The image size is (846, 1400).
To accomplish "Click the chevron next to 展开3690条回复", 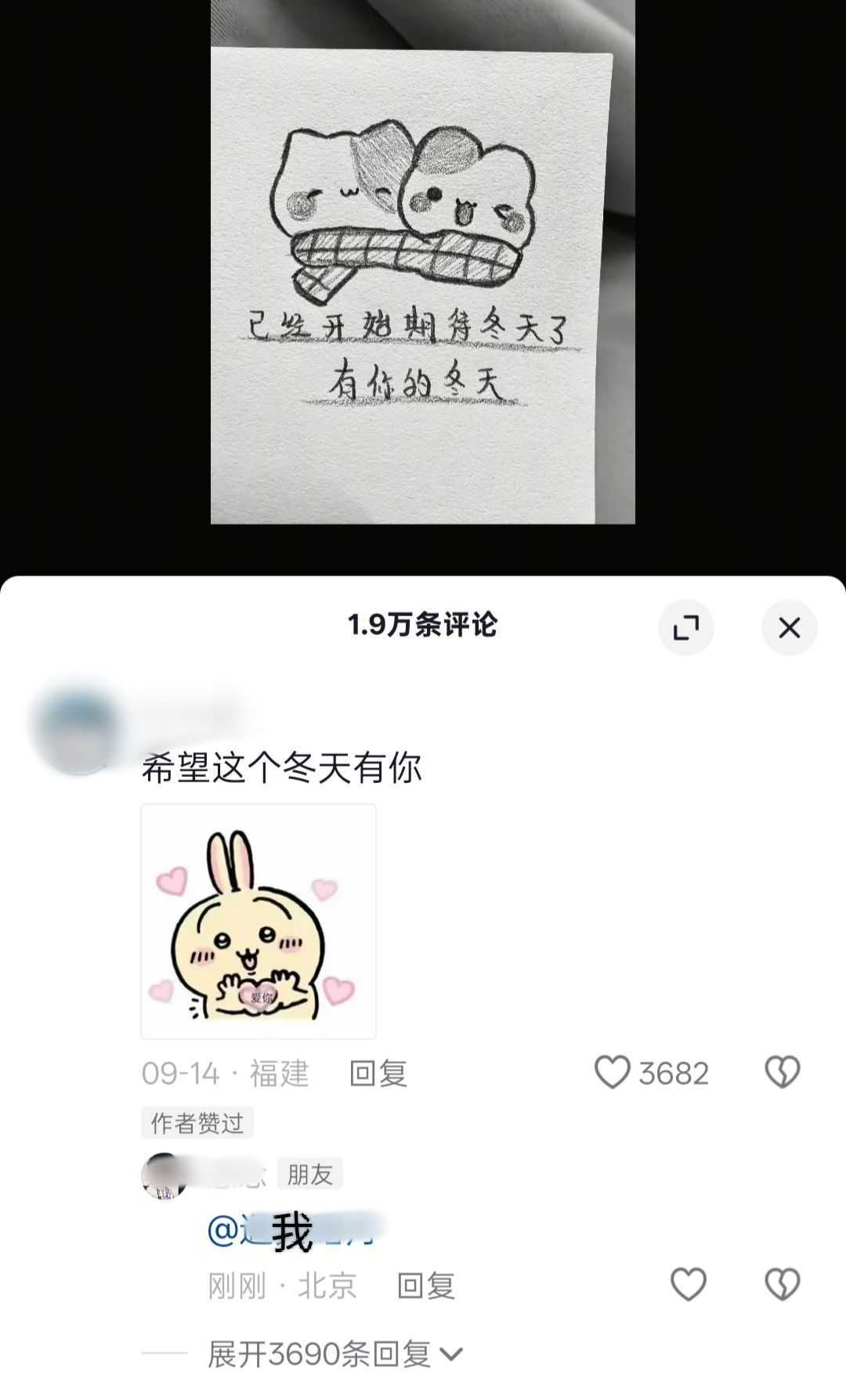I will (452, 1354).
